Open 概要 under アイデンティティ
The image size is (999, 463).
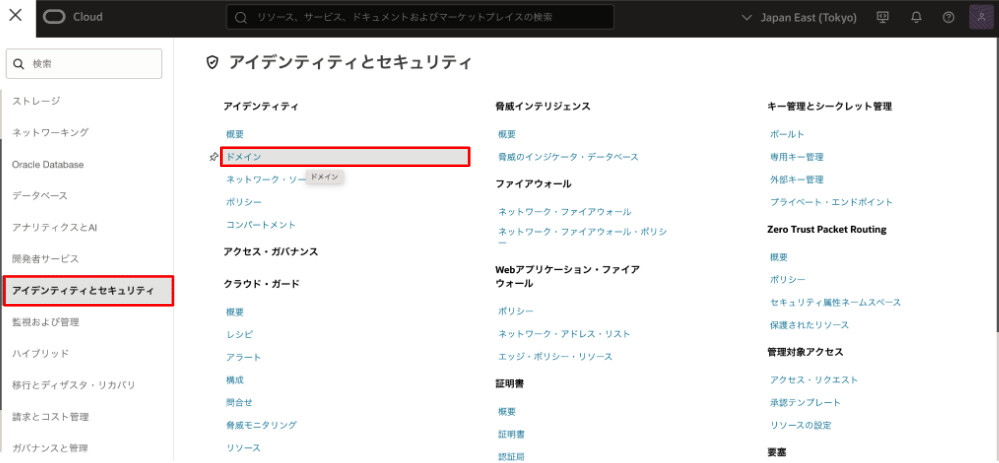click(234, 134)
